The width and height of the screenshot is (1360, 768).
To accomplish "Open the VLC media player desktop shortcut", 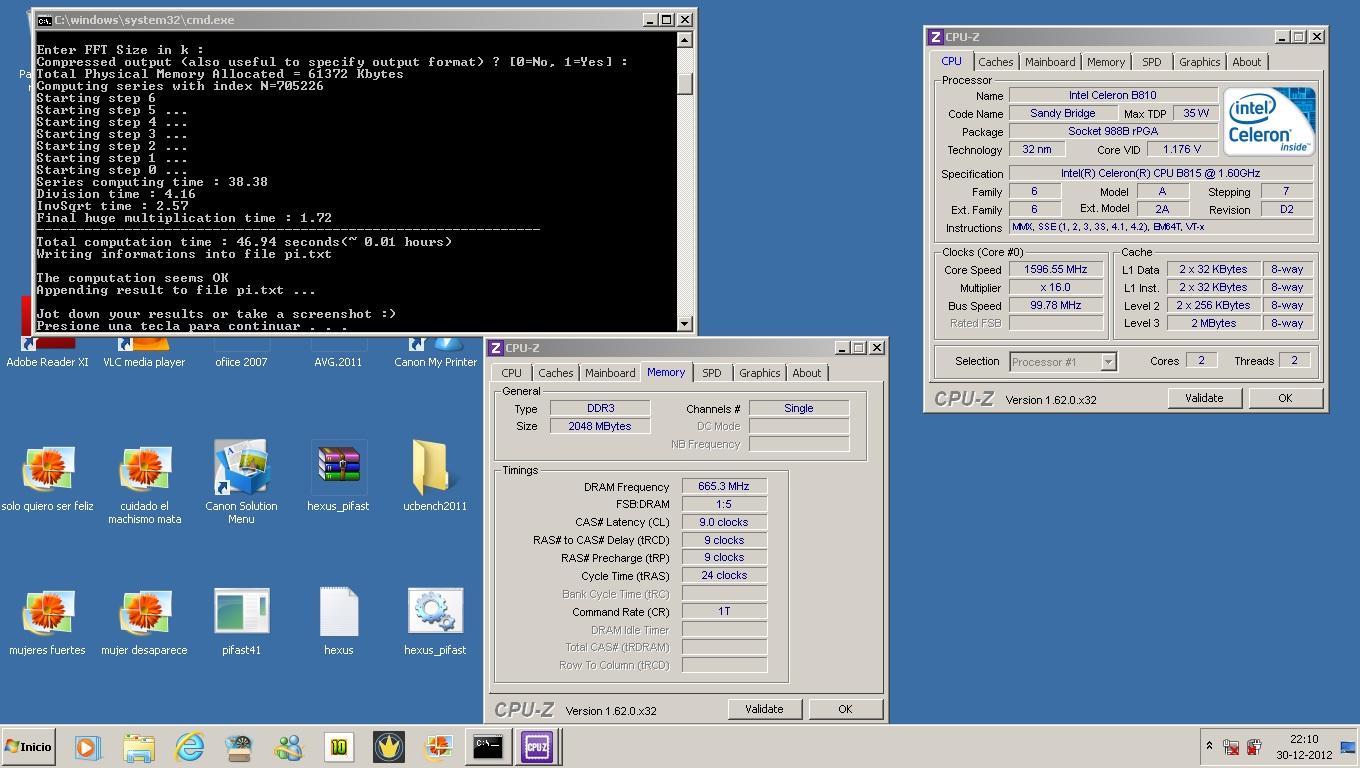I will coord(144,352).
